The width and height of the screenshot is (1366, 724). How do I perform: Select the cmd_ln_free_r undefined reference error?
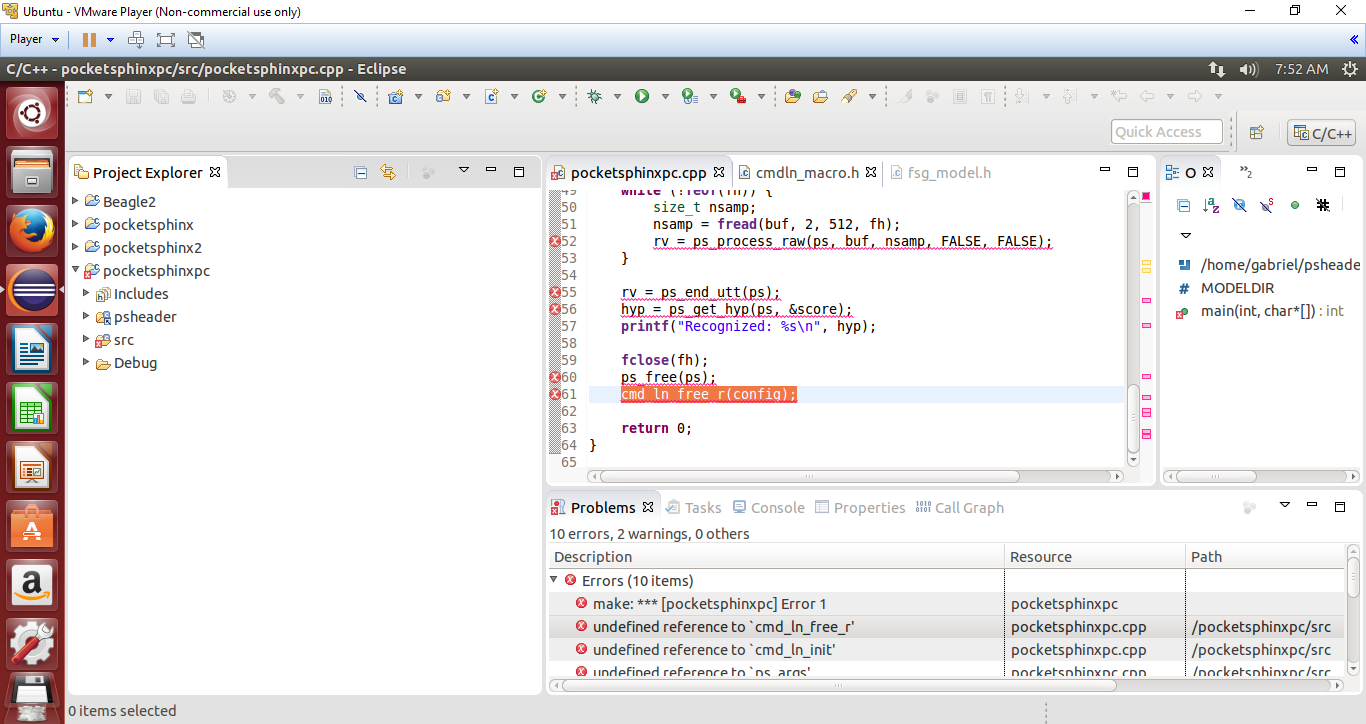[x=723, y=627]
